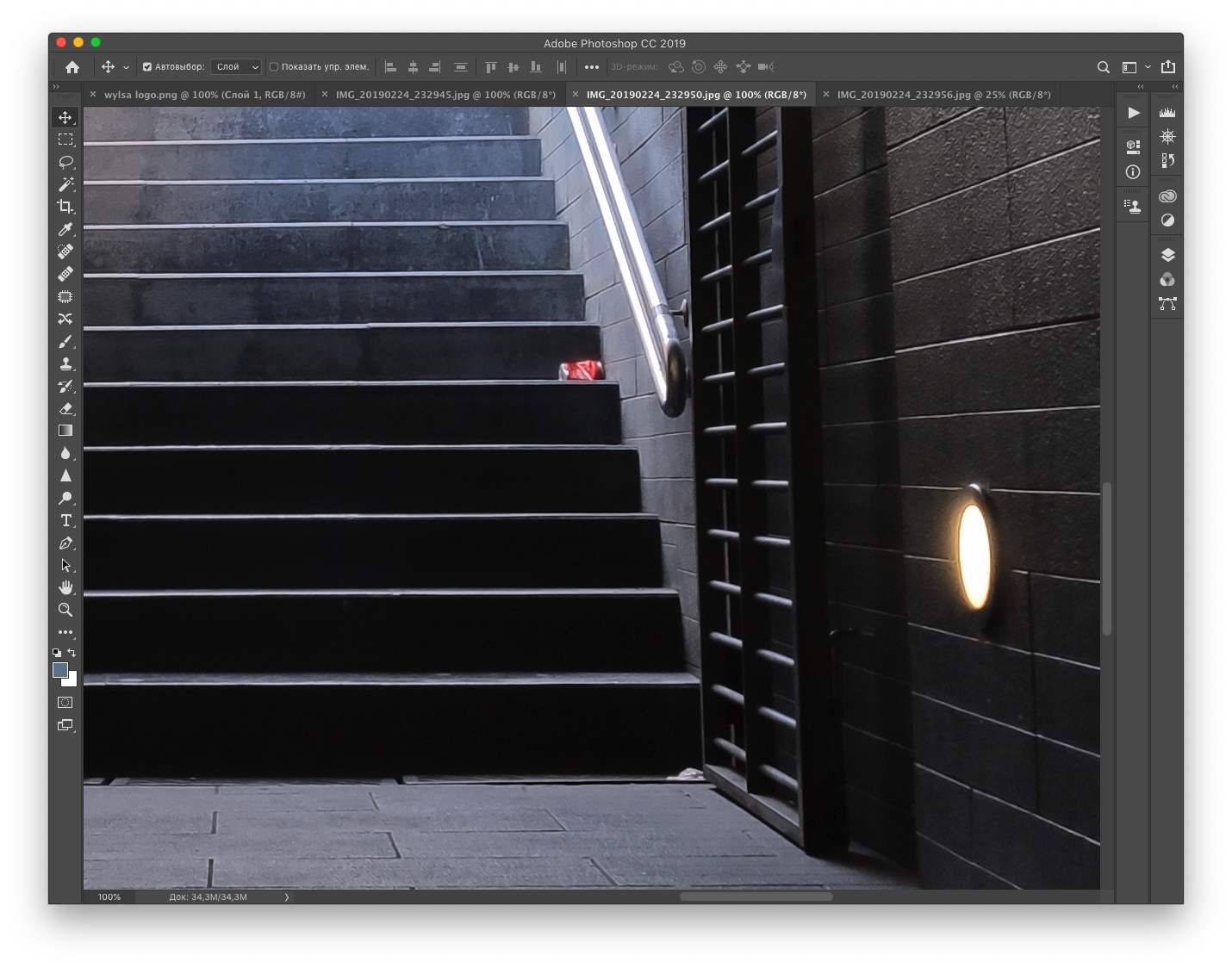This screenshot has height=968, width=1232.
Task: Enable Показать упр. элем. checkbox
Action: 274,67
